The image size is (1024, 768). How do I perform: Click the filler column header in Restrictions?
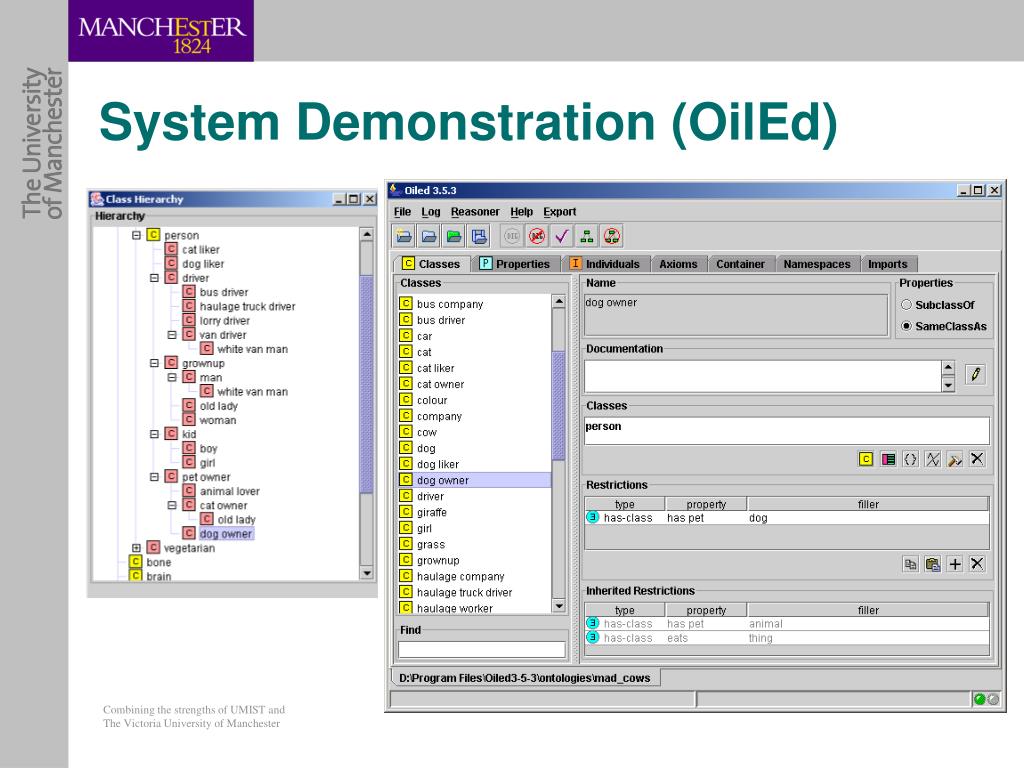click(x=868, y=504)
